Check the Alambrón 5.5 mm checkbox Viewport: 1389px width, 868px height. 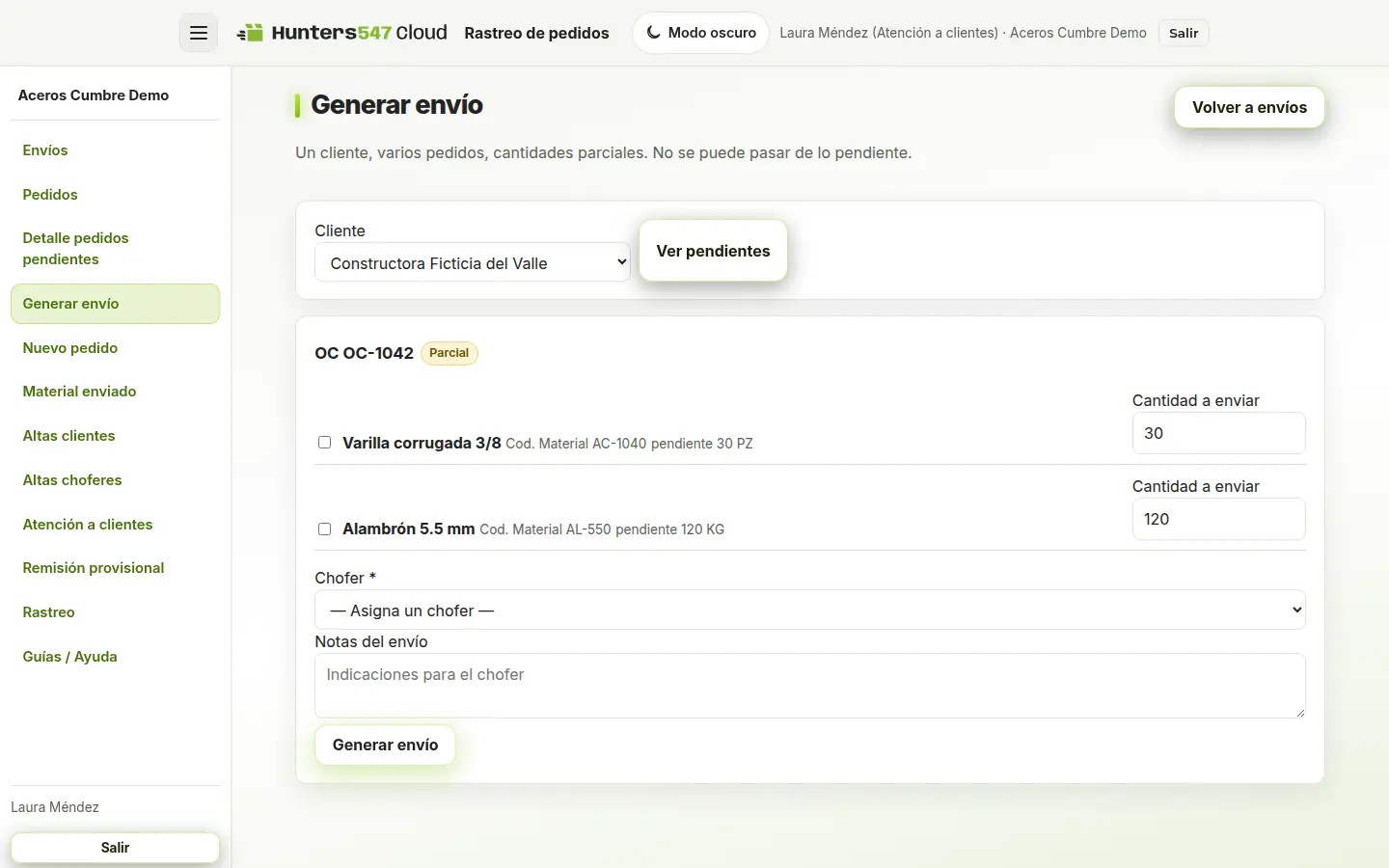[x=324, y=529]
